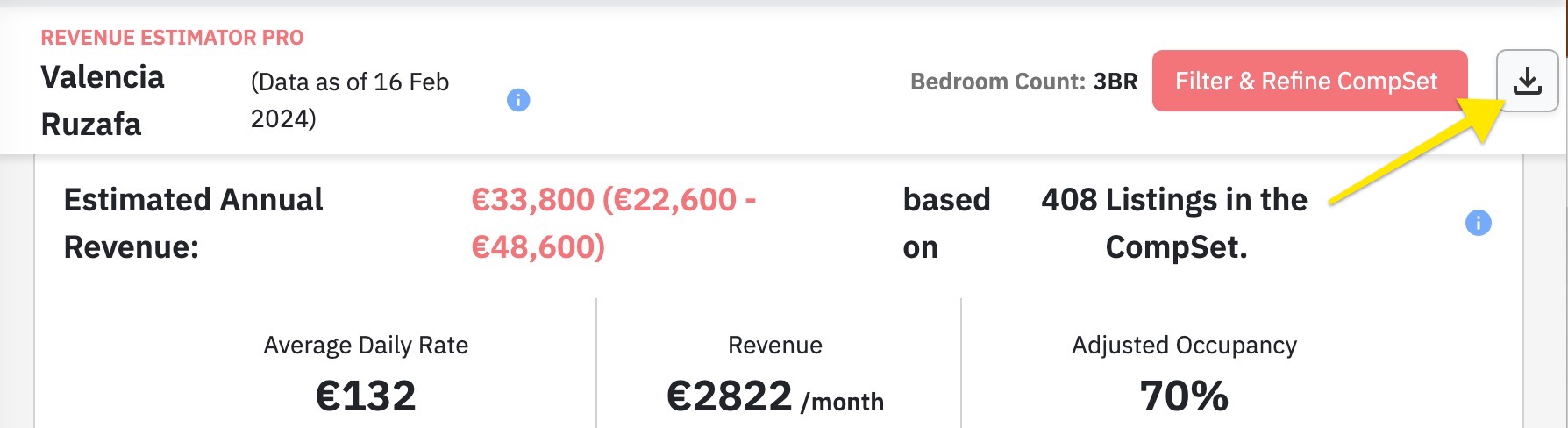Click the Average Daily Rate label

coord(366,346)
